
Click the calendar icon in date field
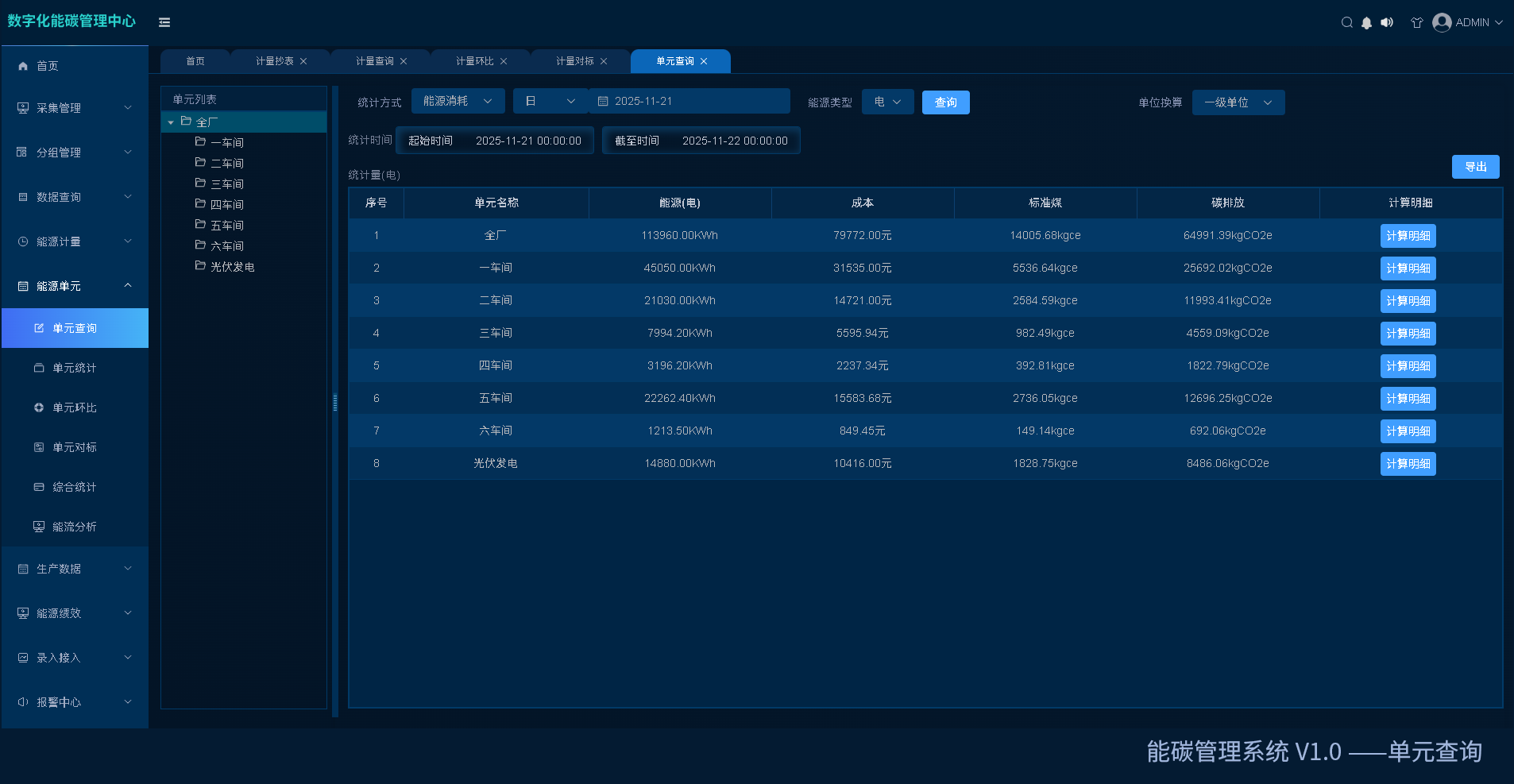(603, 102)
